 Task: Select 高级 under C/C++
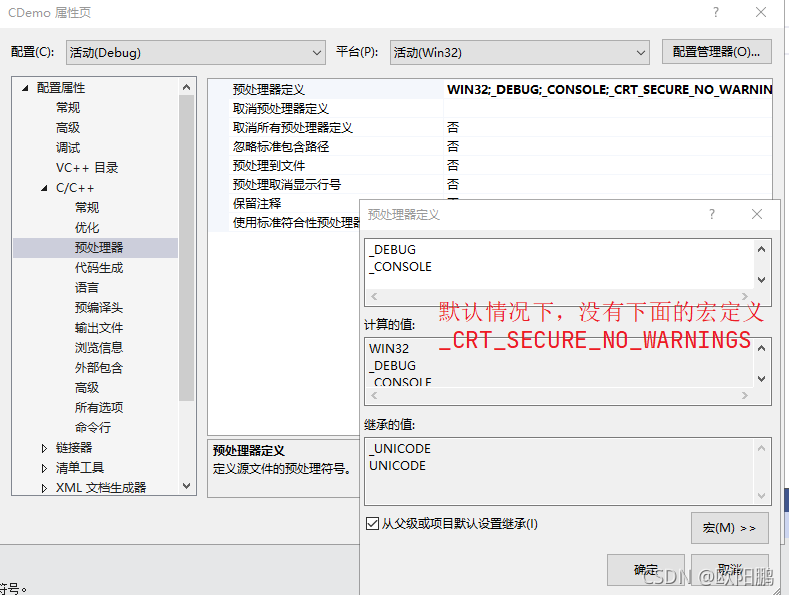pos(87,388)
